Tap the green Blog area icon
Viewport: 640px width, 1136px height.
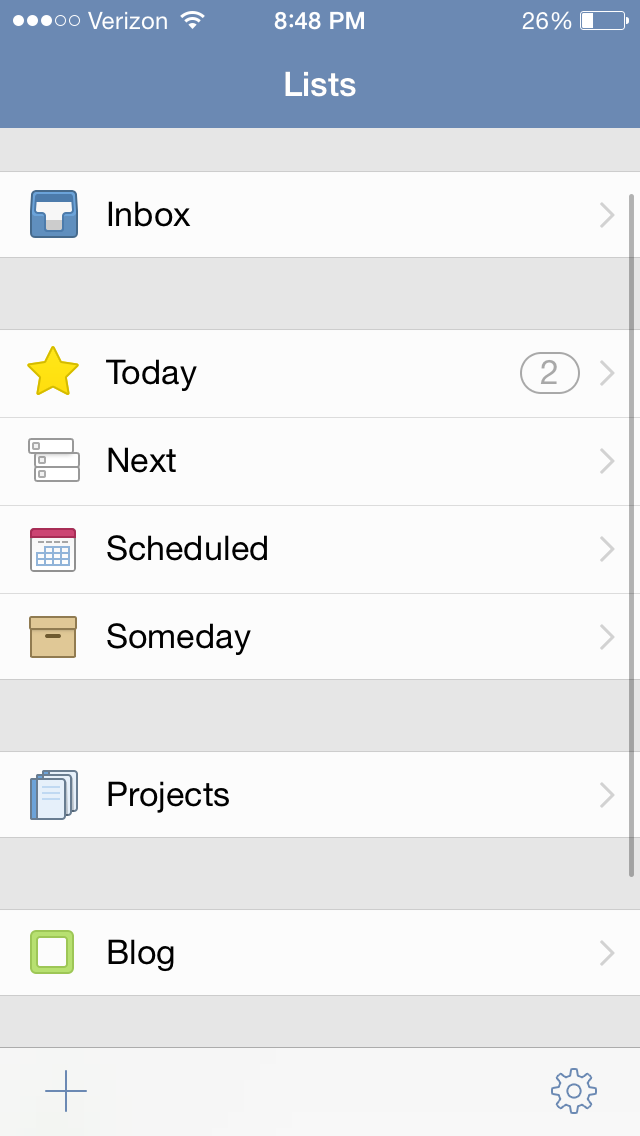pos(52,952)
